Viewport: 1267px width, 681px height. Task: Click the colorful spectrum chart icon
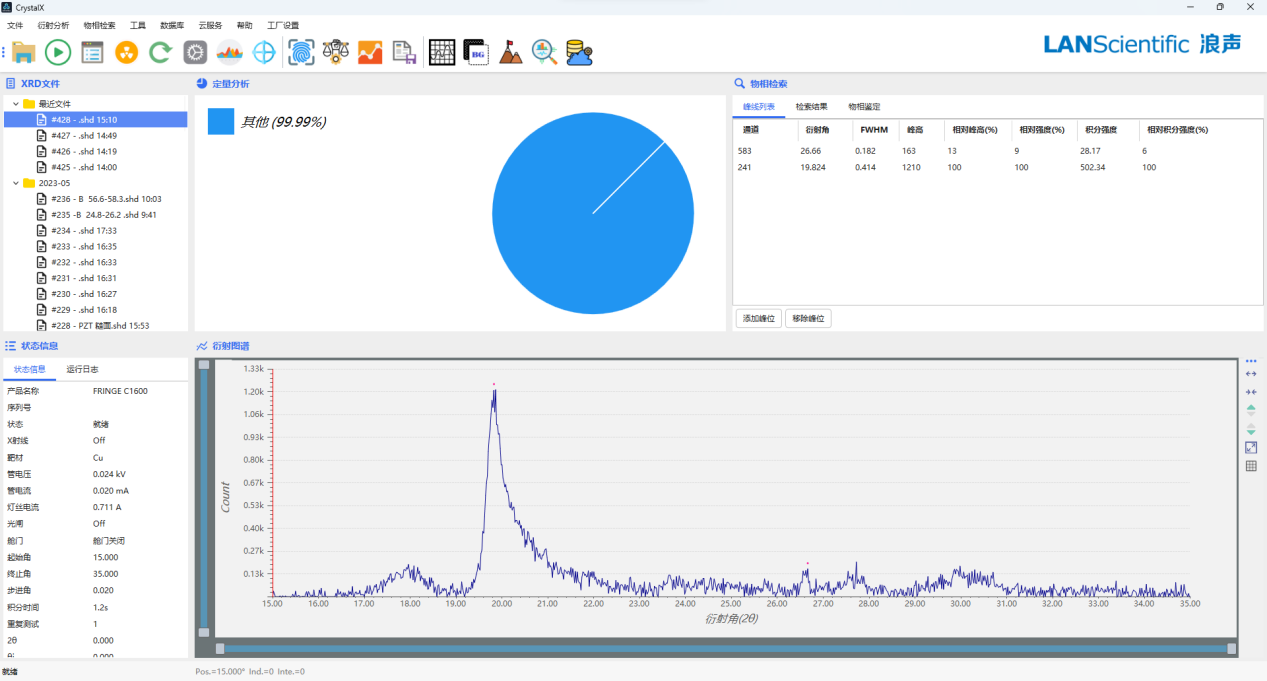tap(230, 52)
